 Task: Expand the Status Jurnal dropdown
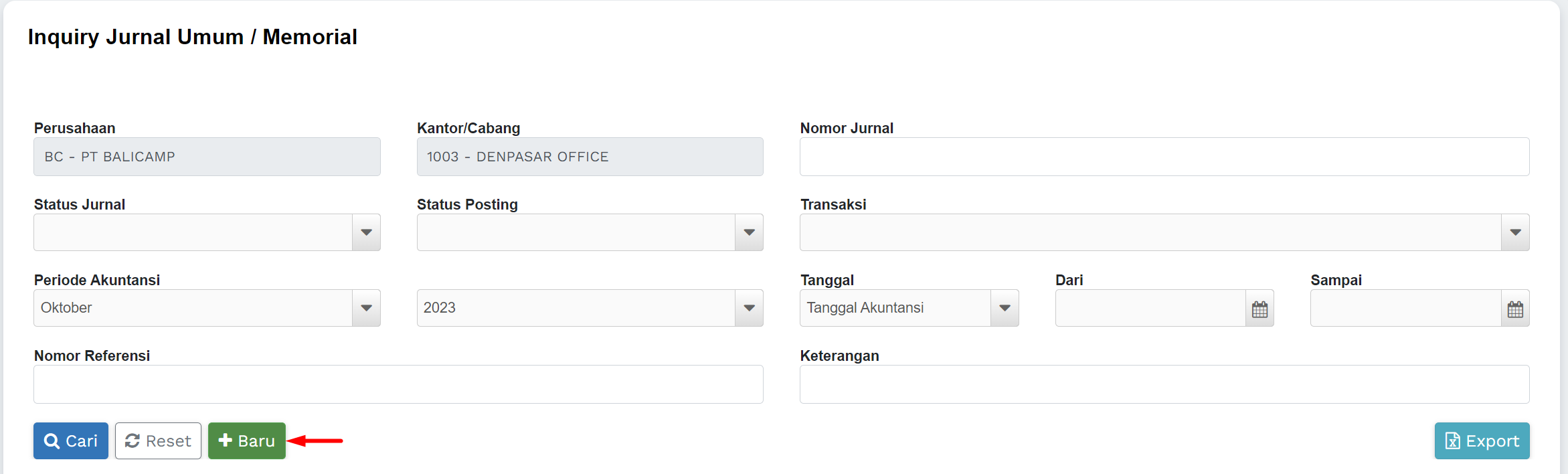click(366, 232)
